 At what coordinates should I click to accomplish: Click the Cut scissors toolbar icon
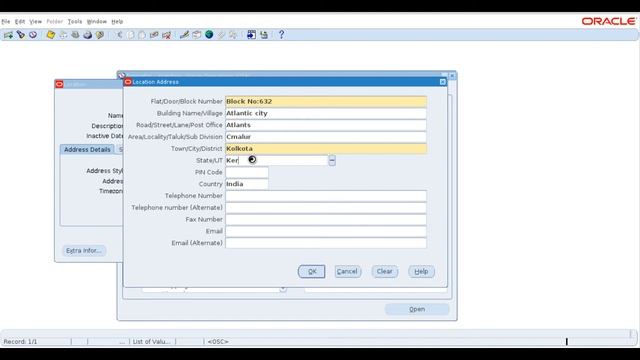[x=119, y=35]
